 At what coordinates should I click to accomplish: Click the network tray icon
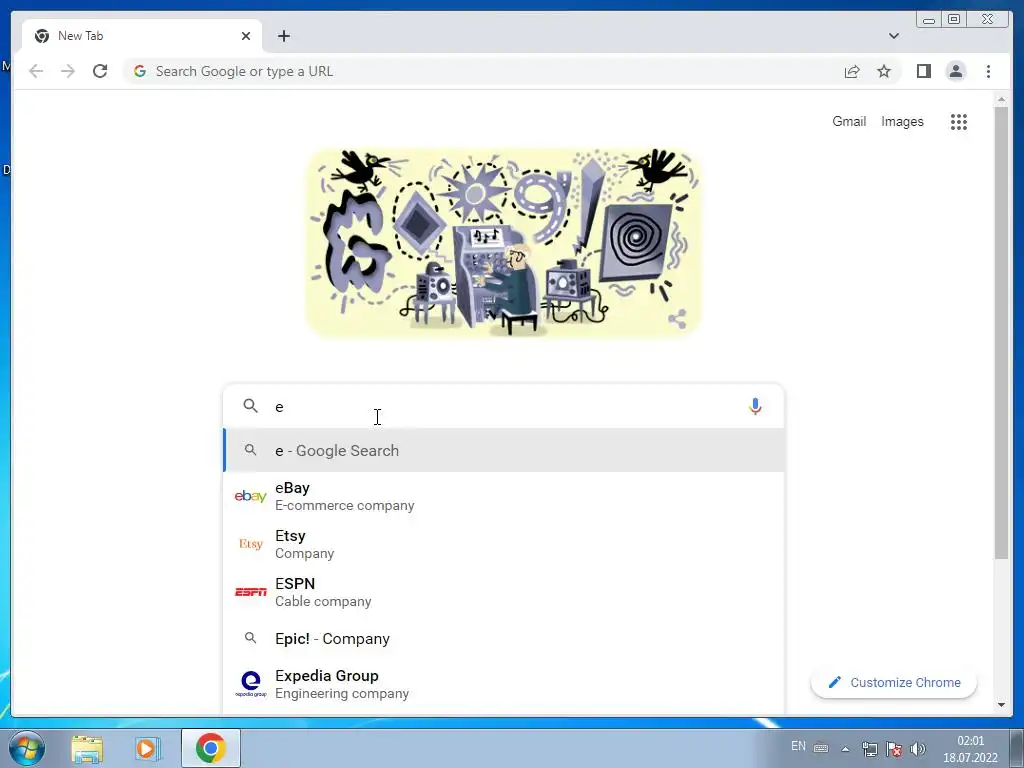point(869,749)
